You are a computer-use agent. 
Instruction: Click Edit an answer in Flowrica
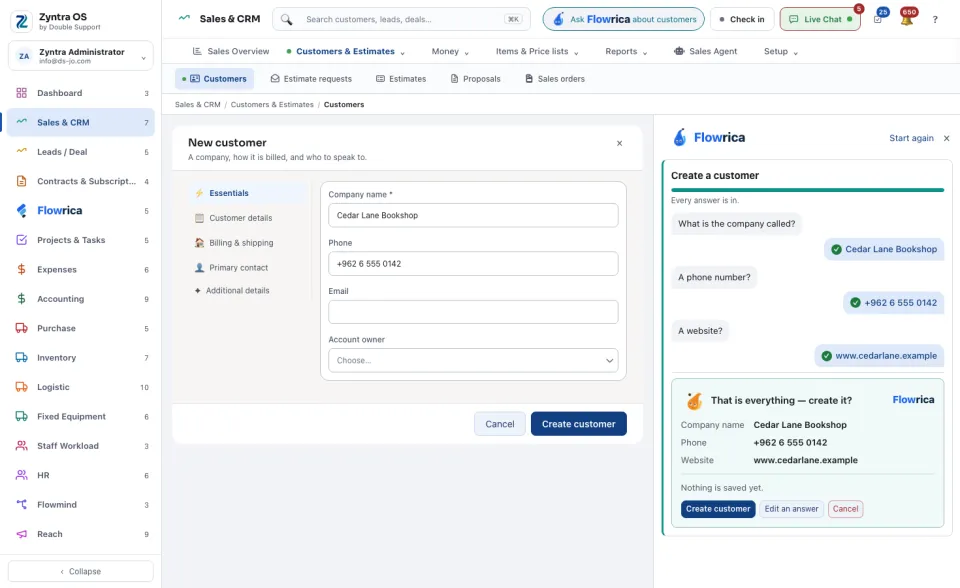tap(791, 509)
